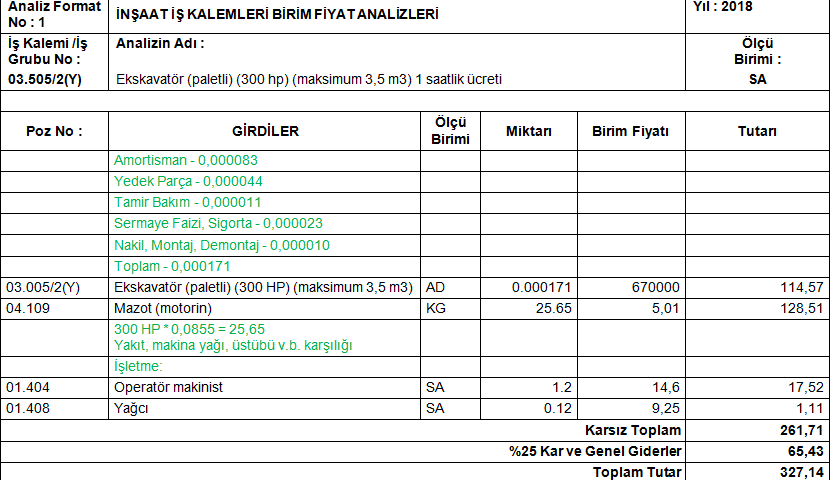Click the 'Operatör makinist' row label

point(168,386)
